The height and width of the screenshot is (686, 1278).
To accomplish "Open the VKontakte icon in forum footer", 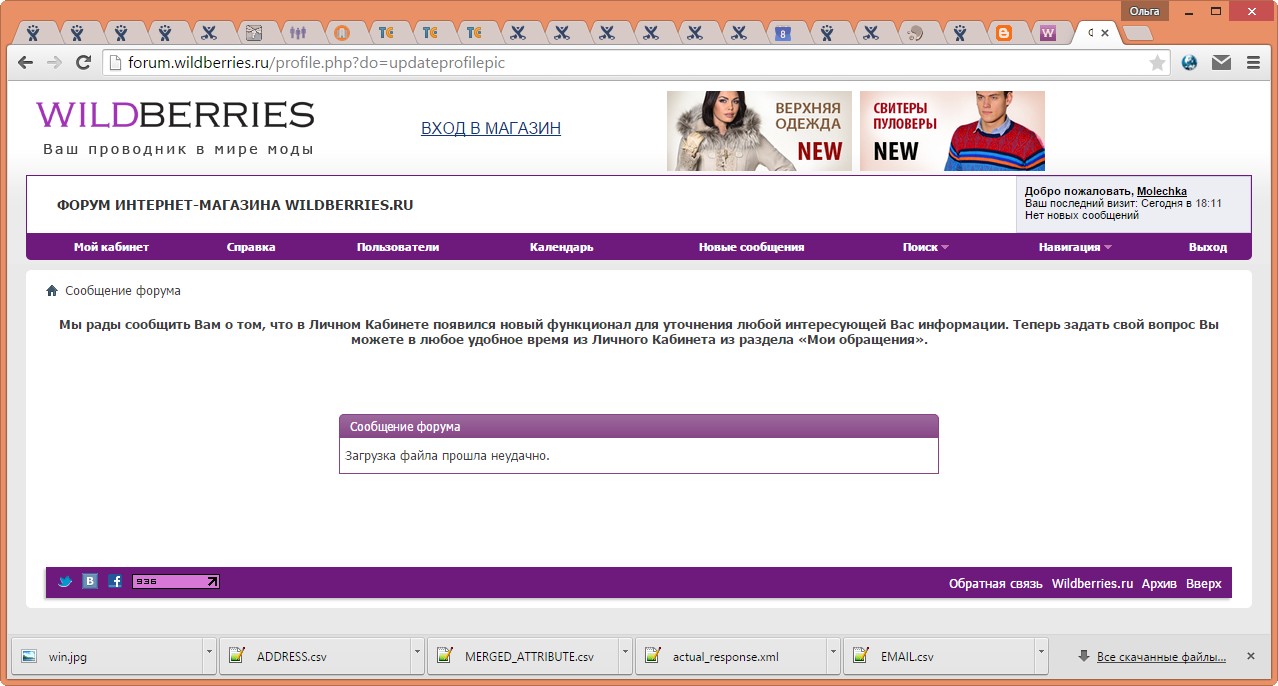I will pyautogui.click(x=90, y=581).
